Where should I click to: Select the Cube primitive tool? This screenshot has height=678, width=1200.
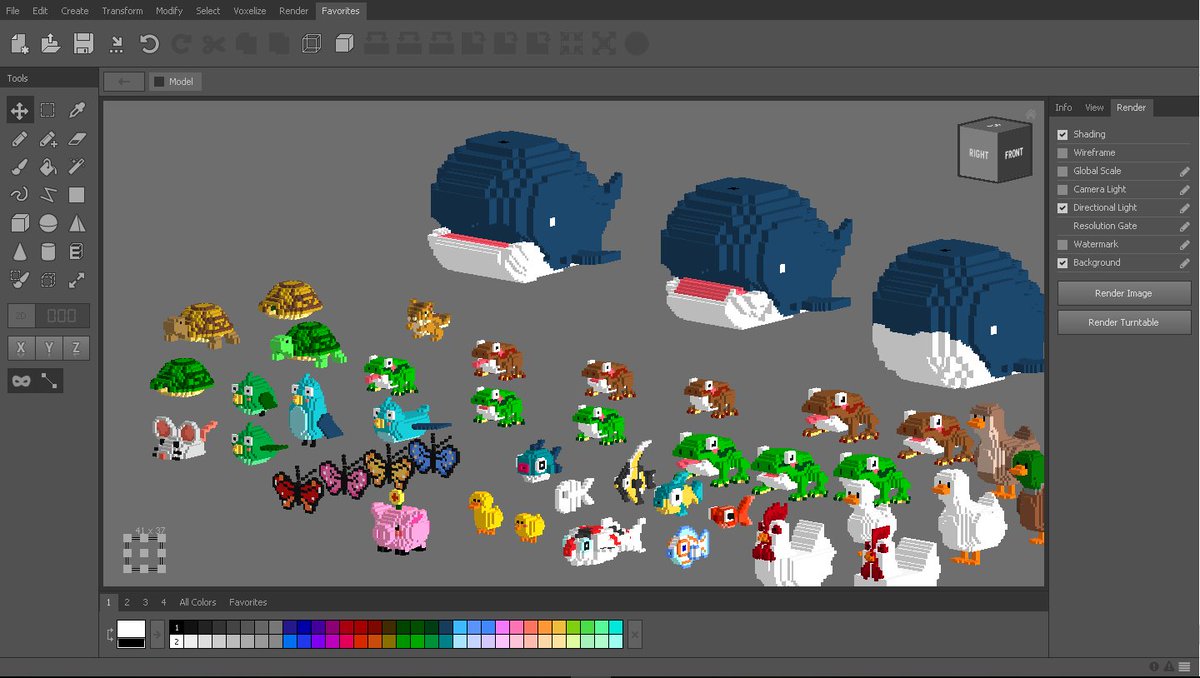coord(19,224)
